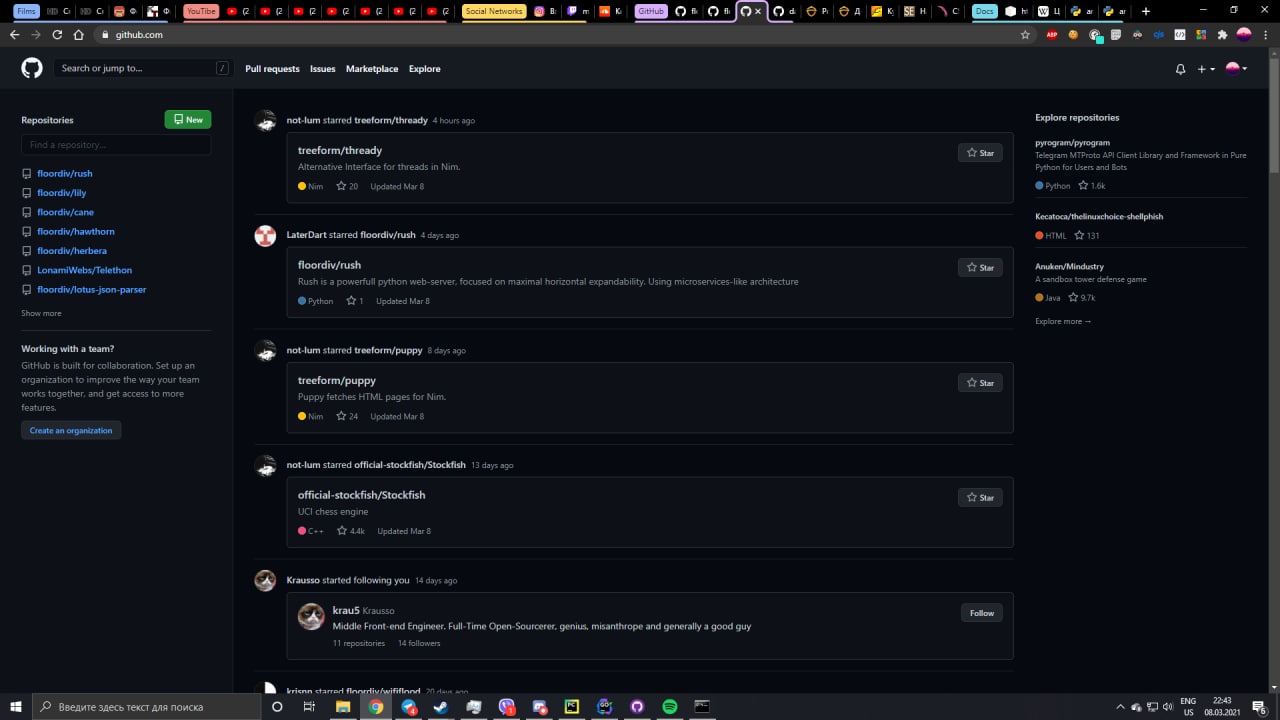
Task: Open the LonamiWebs/Telethon repository
Action: click(84, 270)
